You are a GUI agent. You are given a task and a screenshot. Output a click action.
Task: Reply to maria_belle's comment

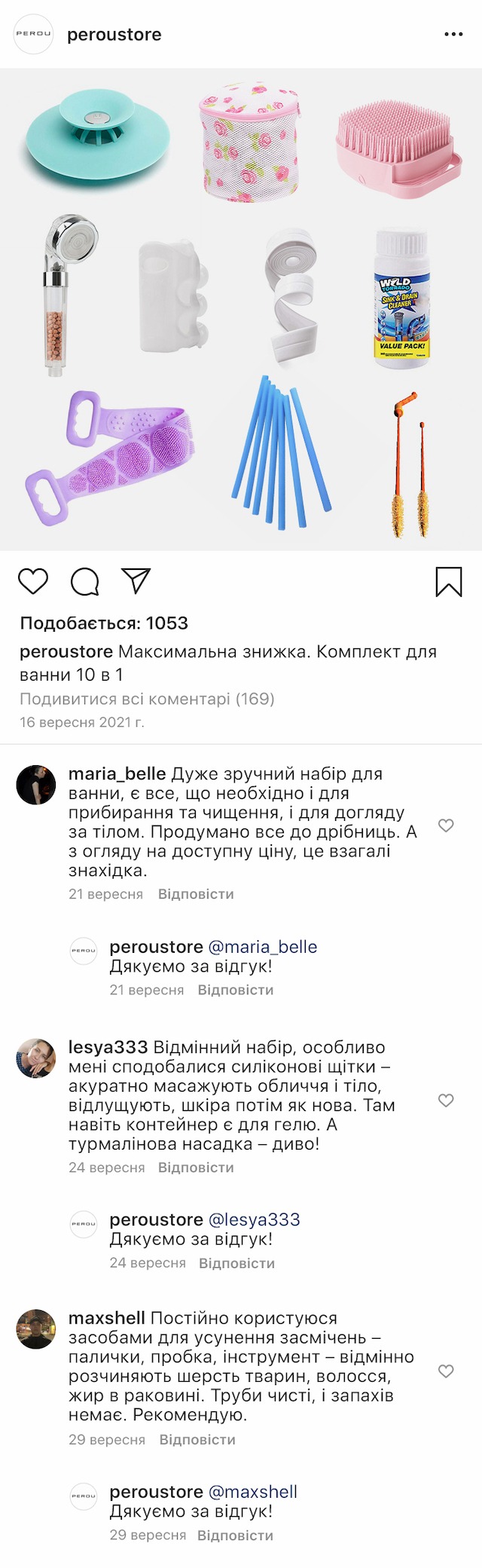tap(196, 894)
